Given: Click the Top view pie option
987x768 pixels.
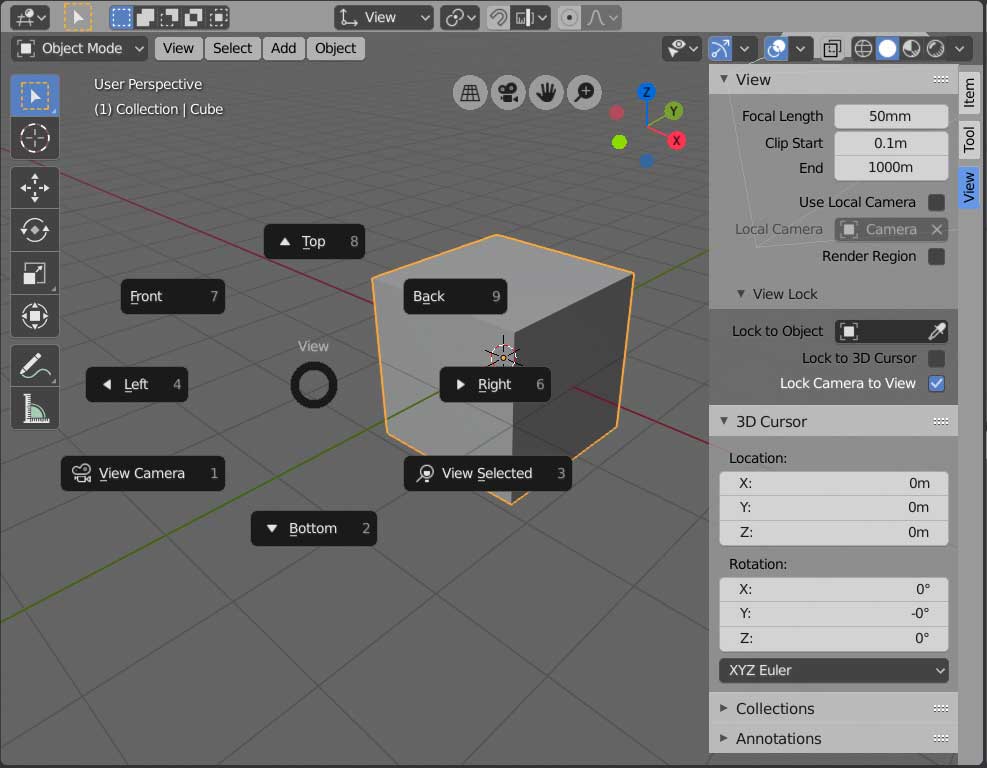Looking at the screenshot, I should 314,241.
